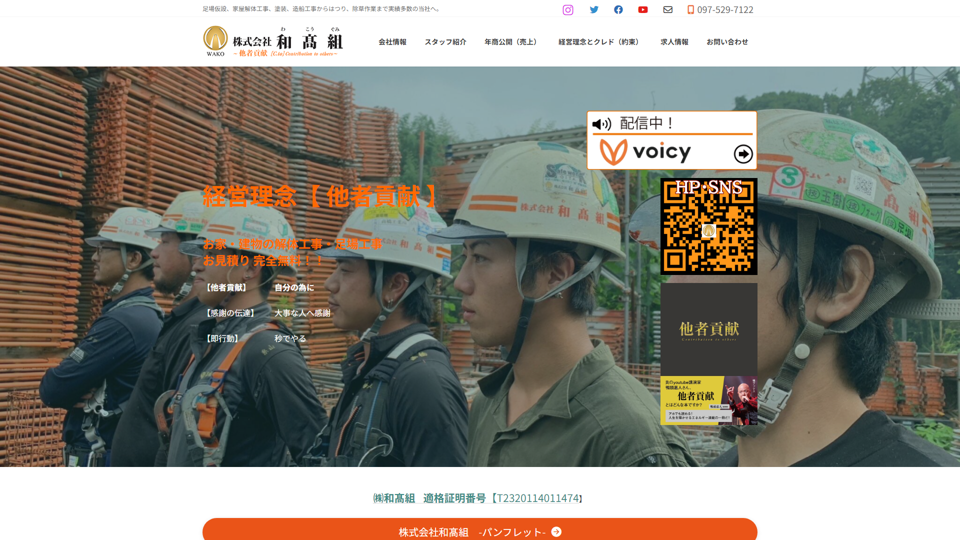Click the speaker icon beside 配信中
The width and height of the screenshot is (960, 540).
point(602,124)
